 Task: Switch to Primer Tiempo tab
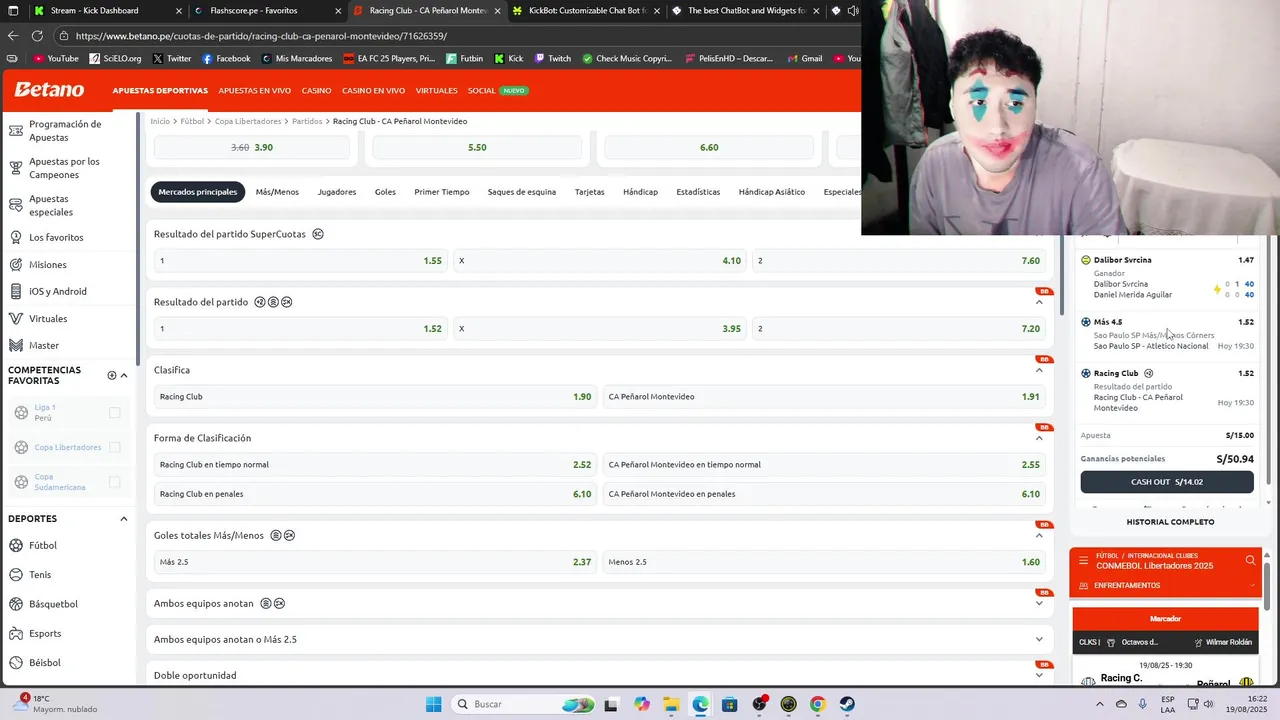click(x=442, y=192)
